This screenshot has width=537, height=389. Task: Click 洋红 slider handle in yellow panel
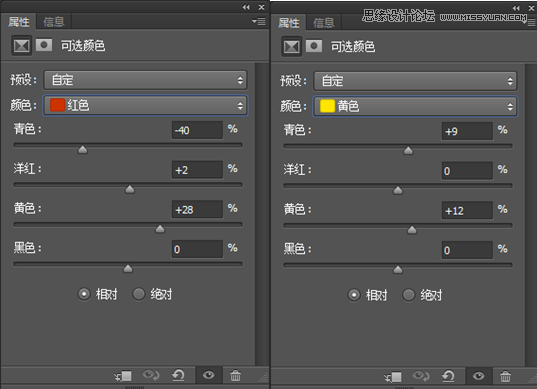pos(398,190)
